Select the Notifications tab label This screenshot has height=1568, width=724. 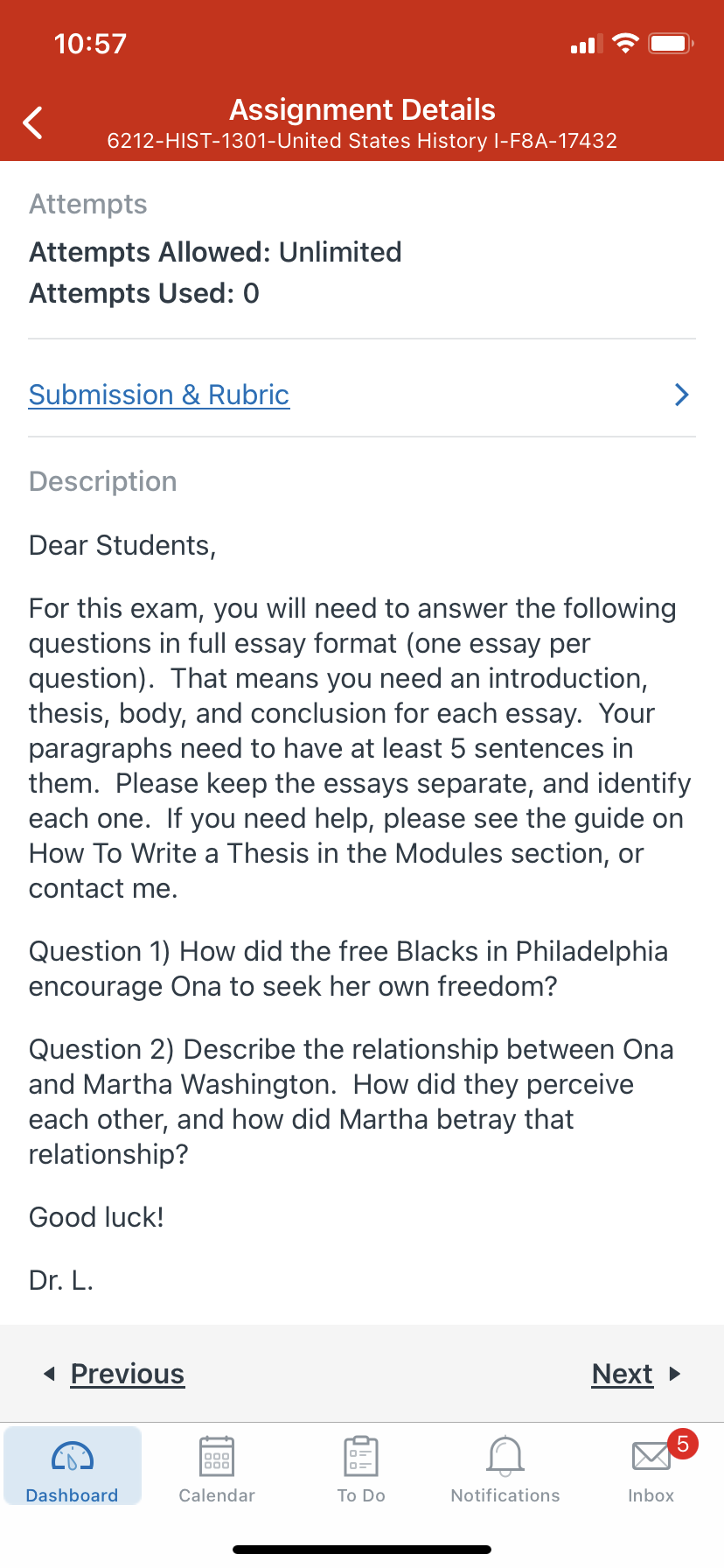[505, 1495]
